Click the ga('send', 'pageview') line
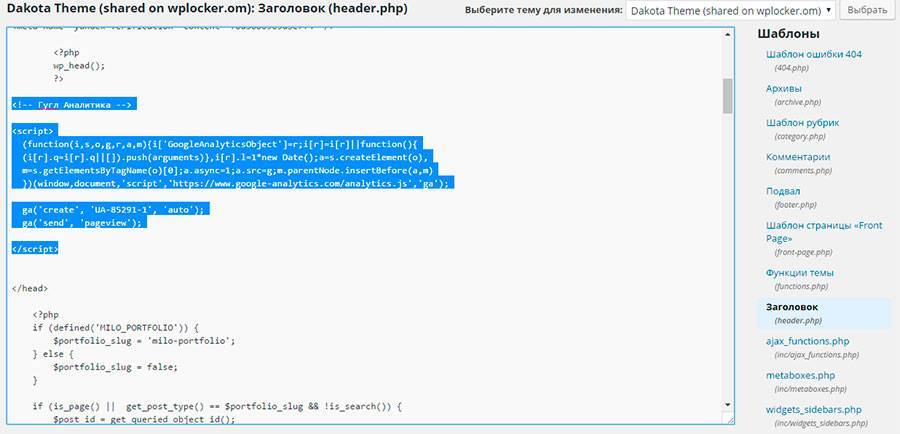Image resolution: width=900 pixels, height=434 pixels. (x=82, y=223)
